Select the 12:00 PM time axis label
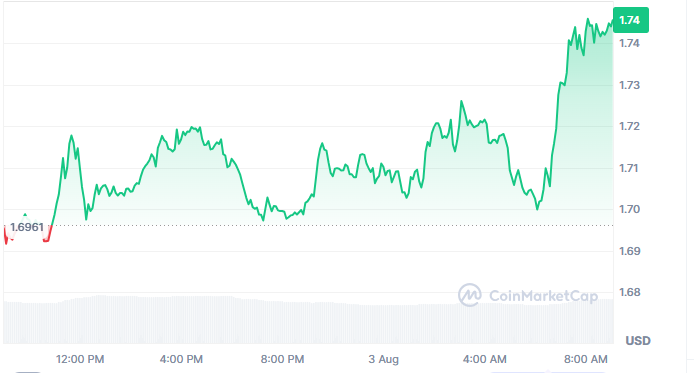694x373 pixels. click(x=80, y=359)
